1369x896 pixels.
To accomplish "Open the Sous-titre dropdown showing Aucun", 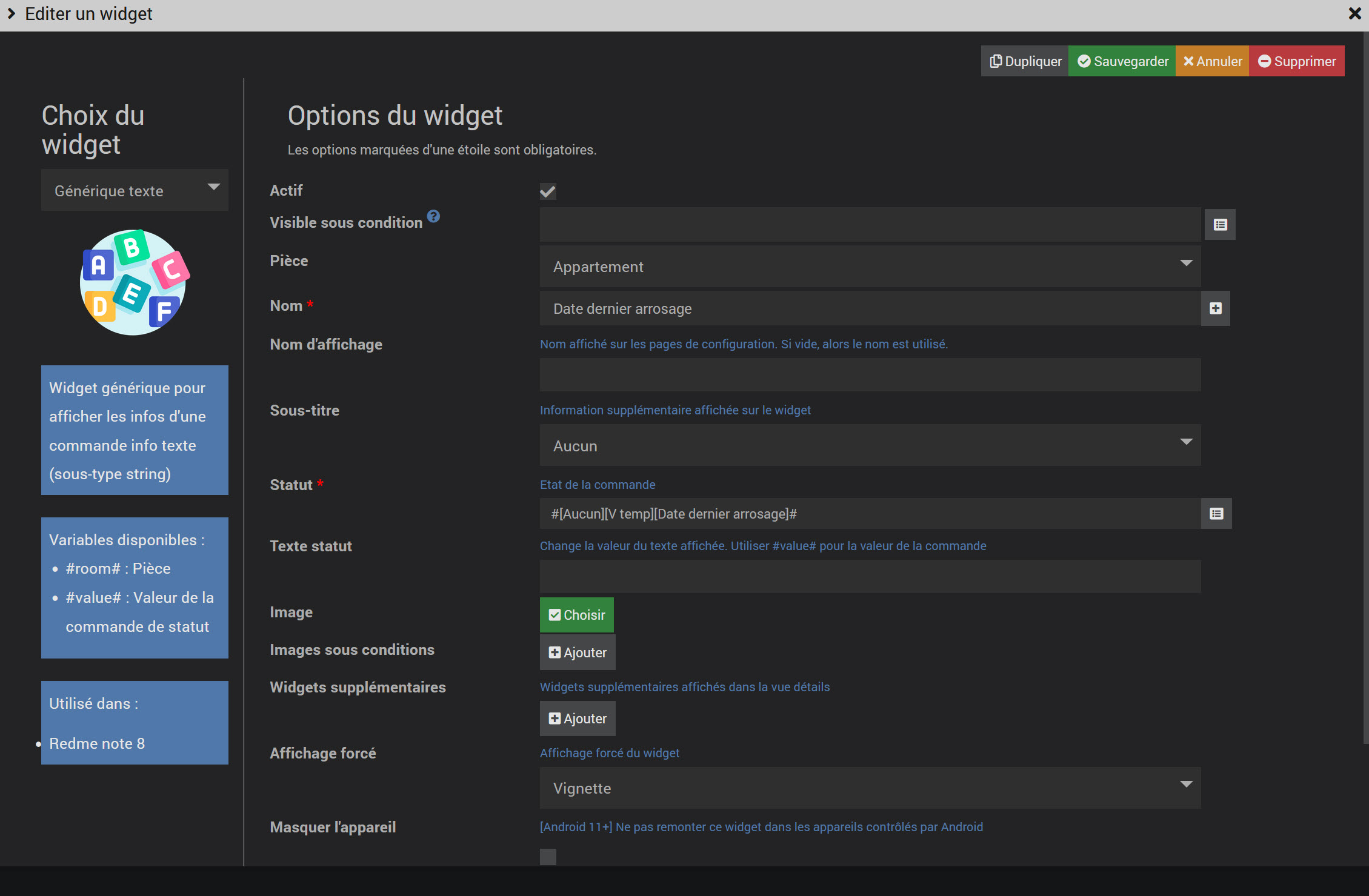I will coord(870,446).
